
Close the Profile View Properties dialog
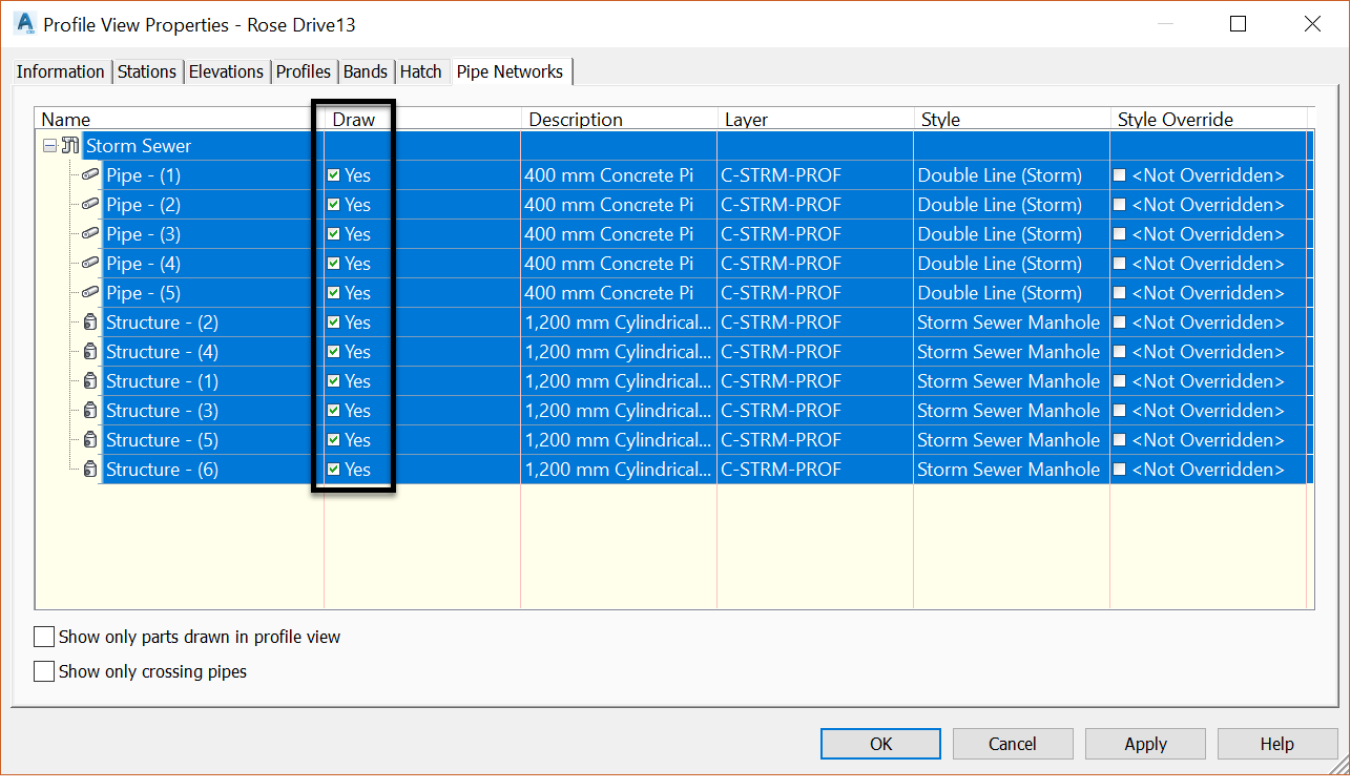point(1312,24)
